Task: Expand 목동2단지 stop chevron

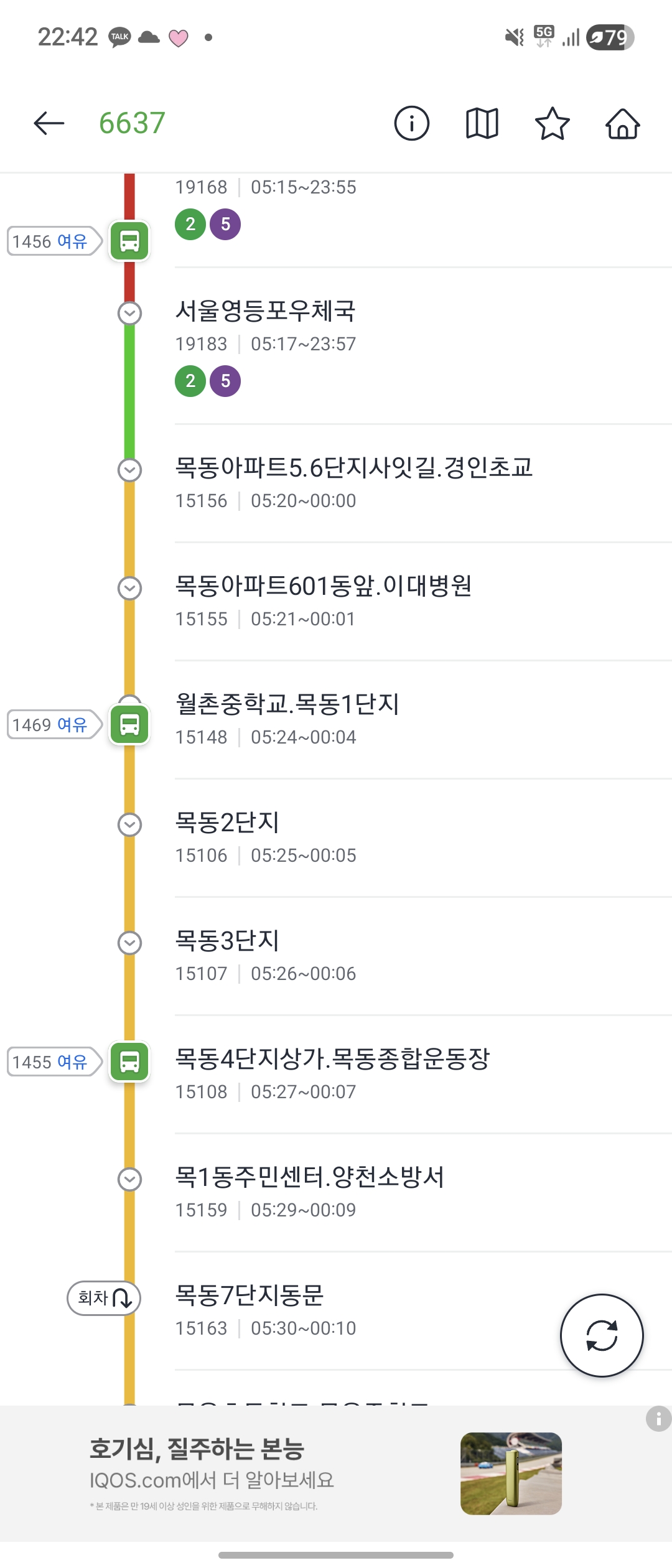Action: [x=129, y=824]
